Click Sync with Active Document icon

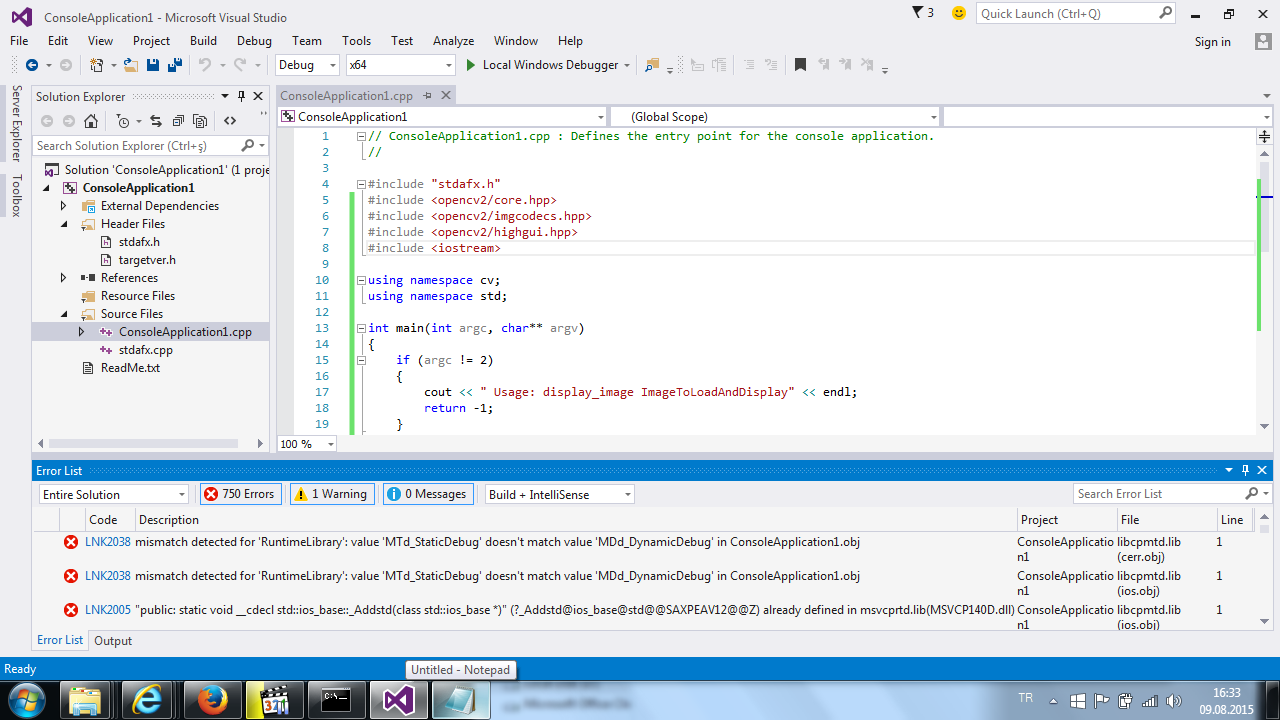click(155, 121)
